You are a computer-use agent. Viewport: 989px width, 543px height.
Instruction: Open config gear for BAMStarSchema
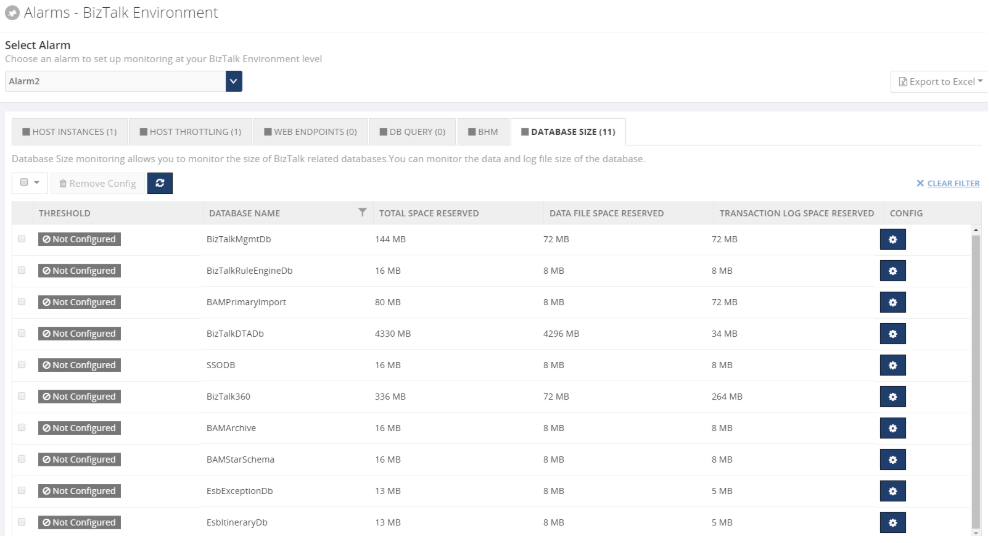892,460
